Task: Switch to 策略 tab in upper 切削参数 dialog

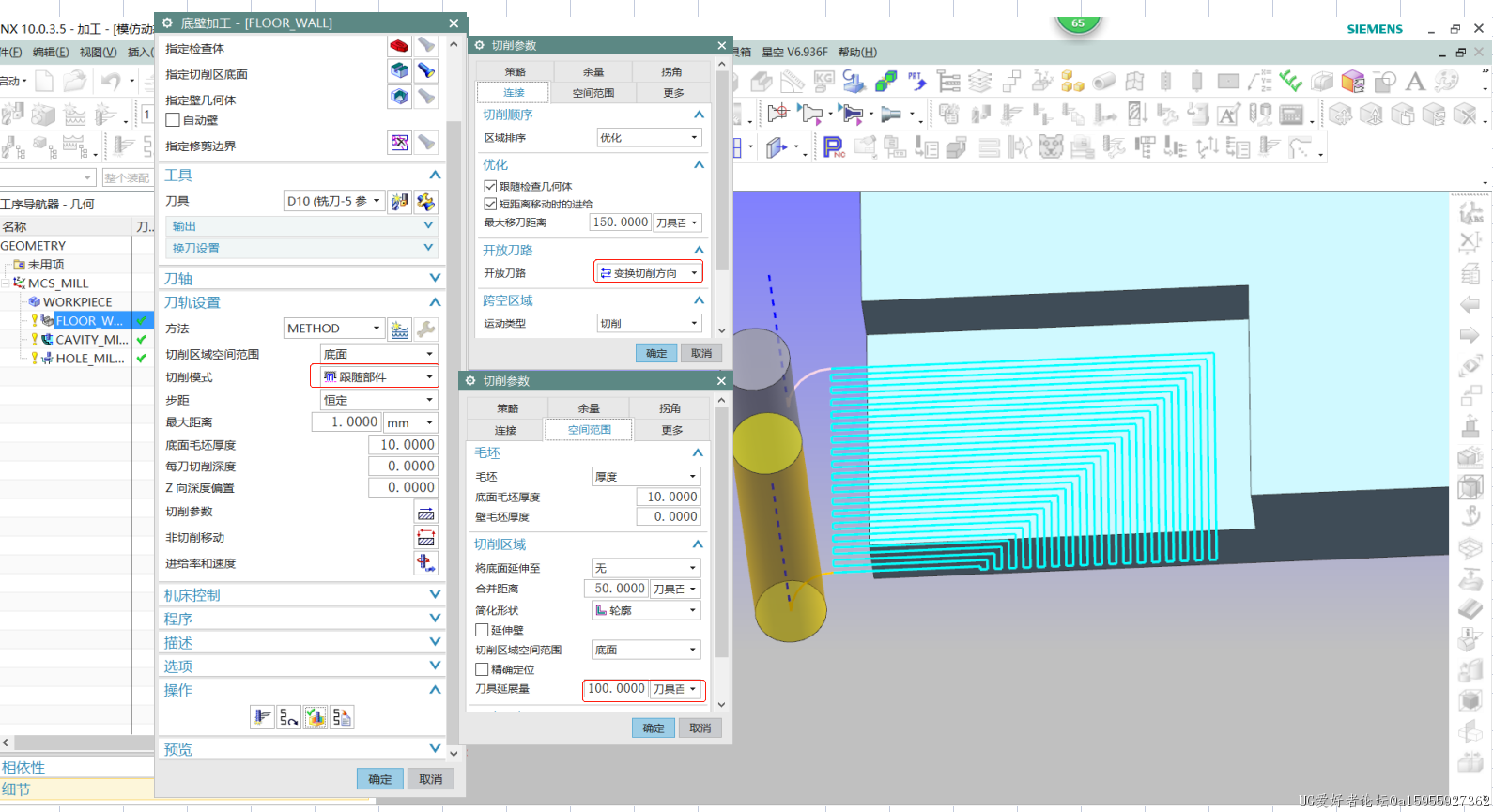Action: tap(515, 71)
